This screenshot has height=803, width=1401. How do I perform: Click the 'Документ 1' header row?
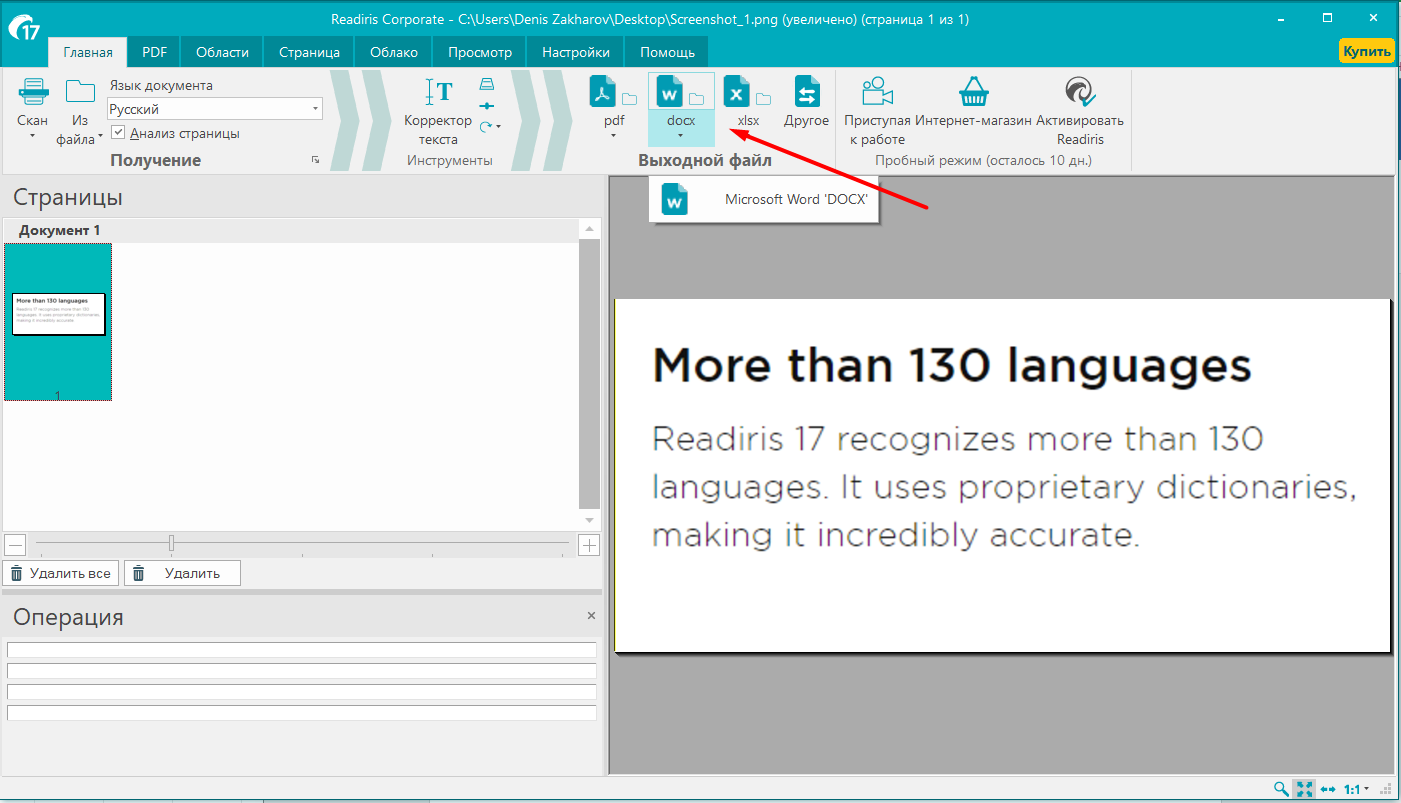[291, 230]
